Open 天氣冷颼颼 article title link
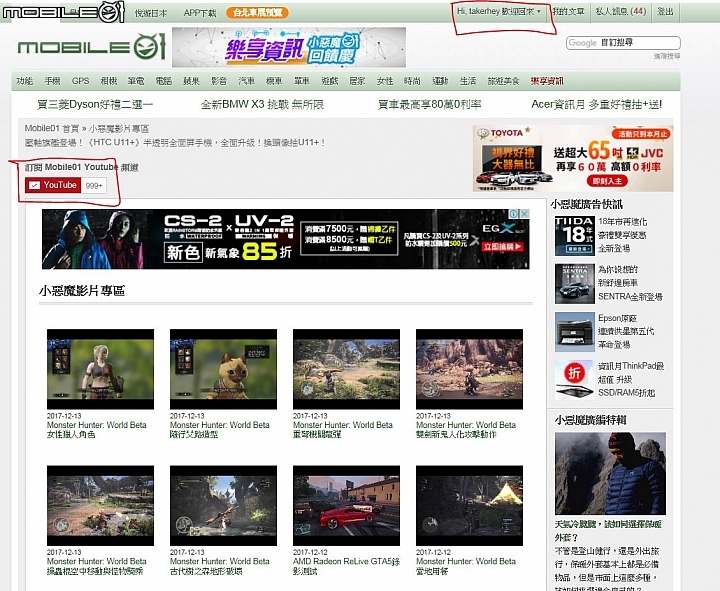The width and height of the screenshot is (720, 591). click(x=608, y=530)
